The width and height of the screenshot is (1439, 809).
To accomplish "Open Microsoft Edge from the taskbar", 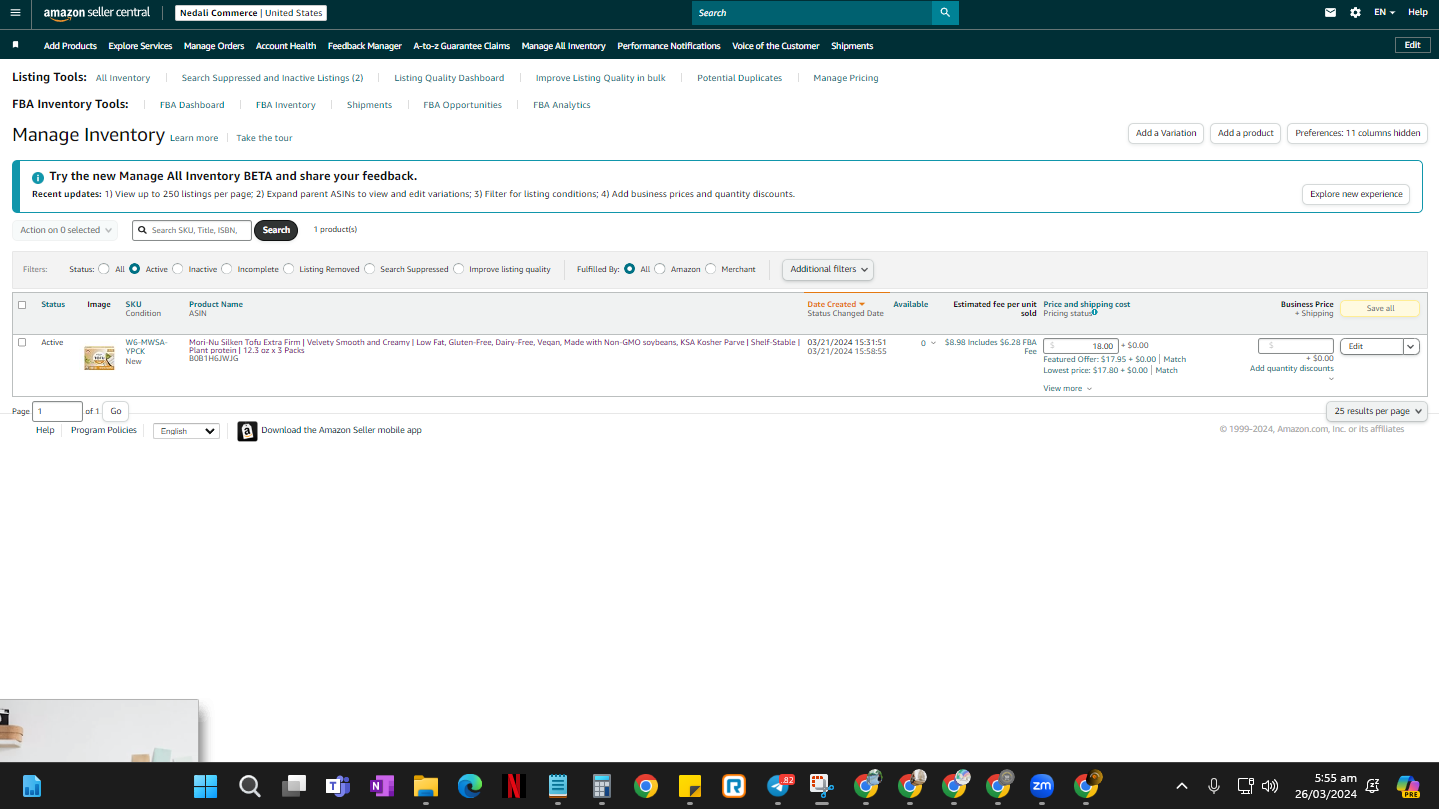I will pos(470,786).
